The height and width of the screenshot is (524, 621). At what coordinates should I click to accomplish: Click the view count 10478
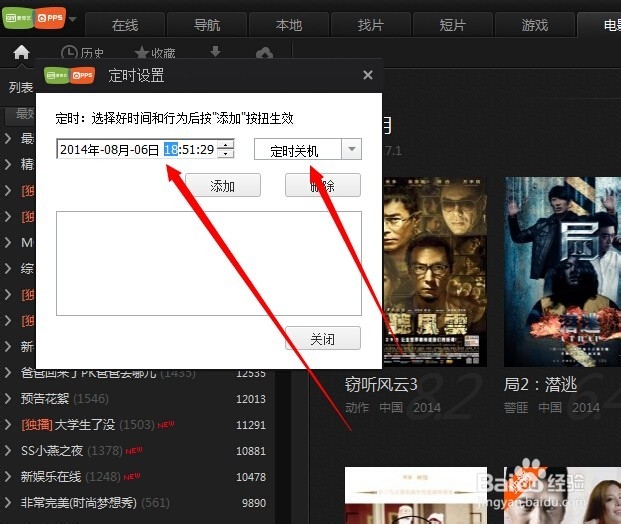point(251,477)
